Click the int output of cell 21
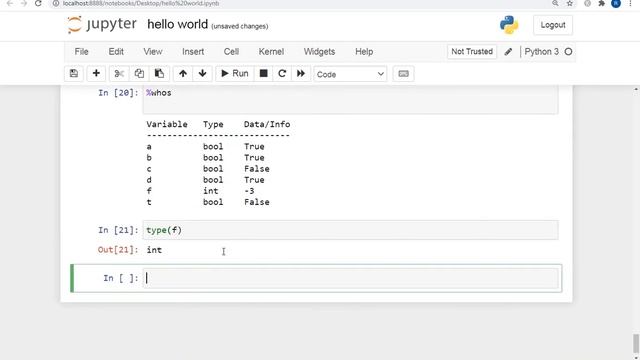This screenshot has height=360, width=640. 154,250
